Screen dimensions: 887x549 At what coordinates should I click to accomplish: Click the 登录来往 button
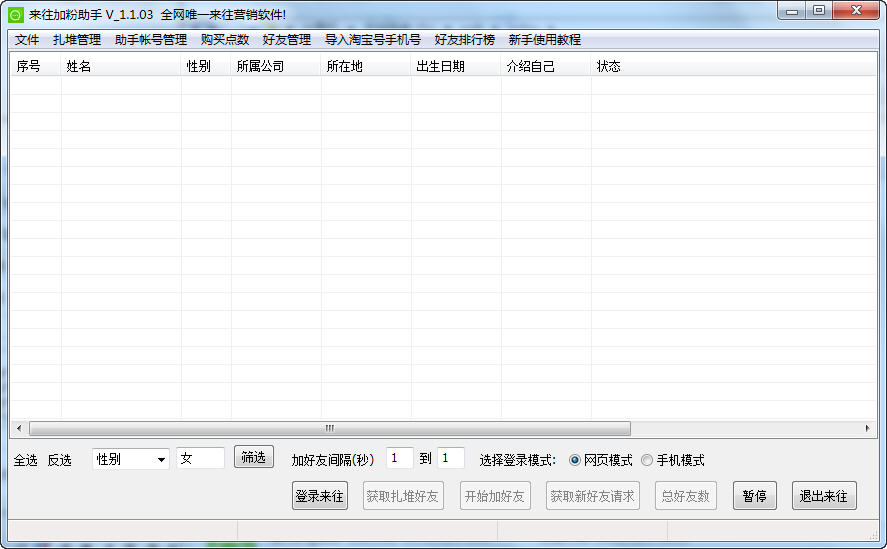[x=320, y=496]
